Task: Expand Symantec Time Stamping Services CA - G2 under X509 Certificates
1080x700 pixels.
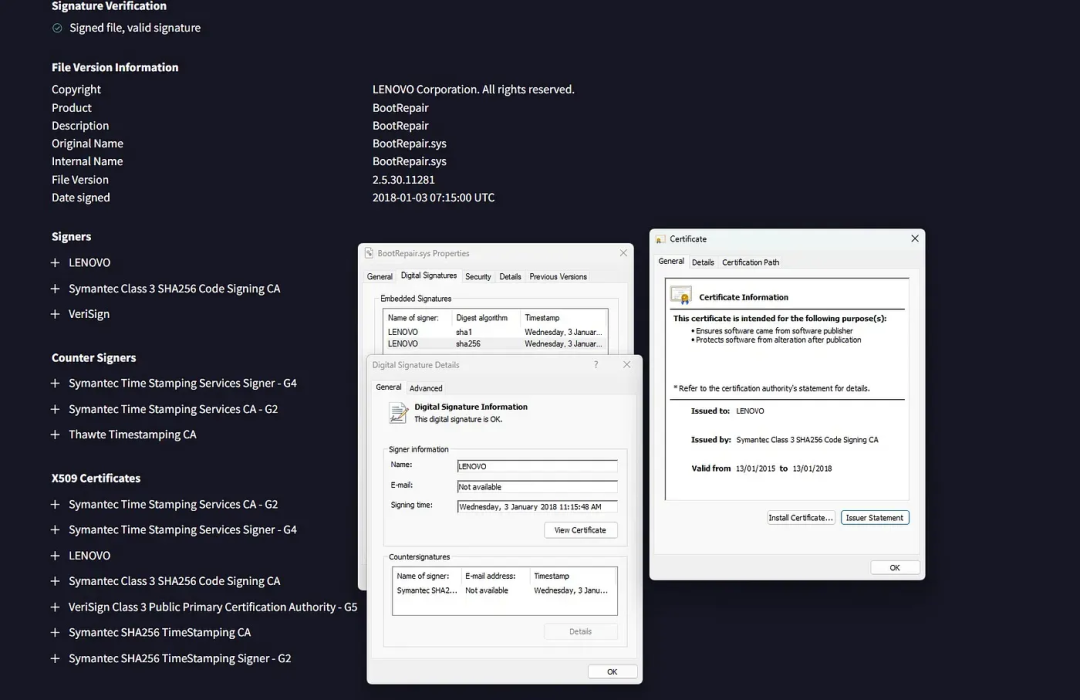Action: [x=55, y=504]
